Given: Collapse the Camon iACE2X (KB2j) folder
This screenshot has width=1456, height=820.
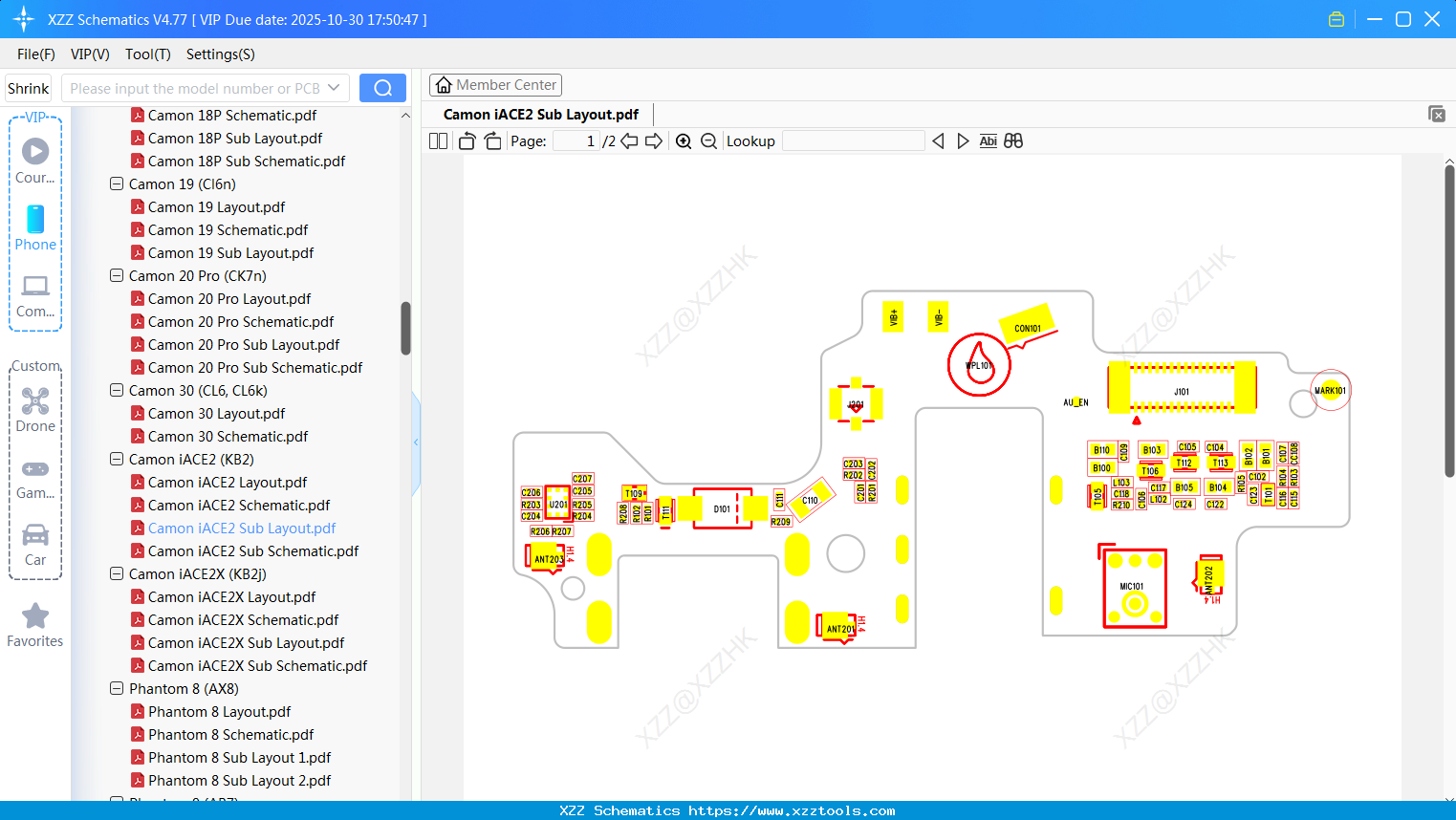Looking at the screenshot, I should point(117,574).
